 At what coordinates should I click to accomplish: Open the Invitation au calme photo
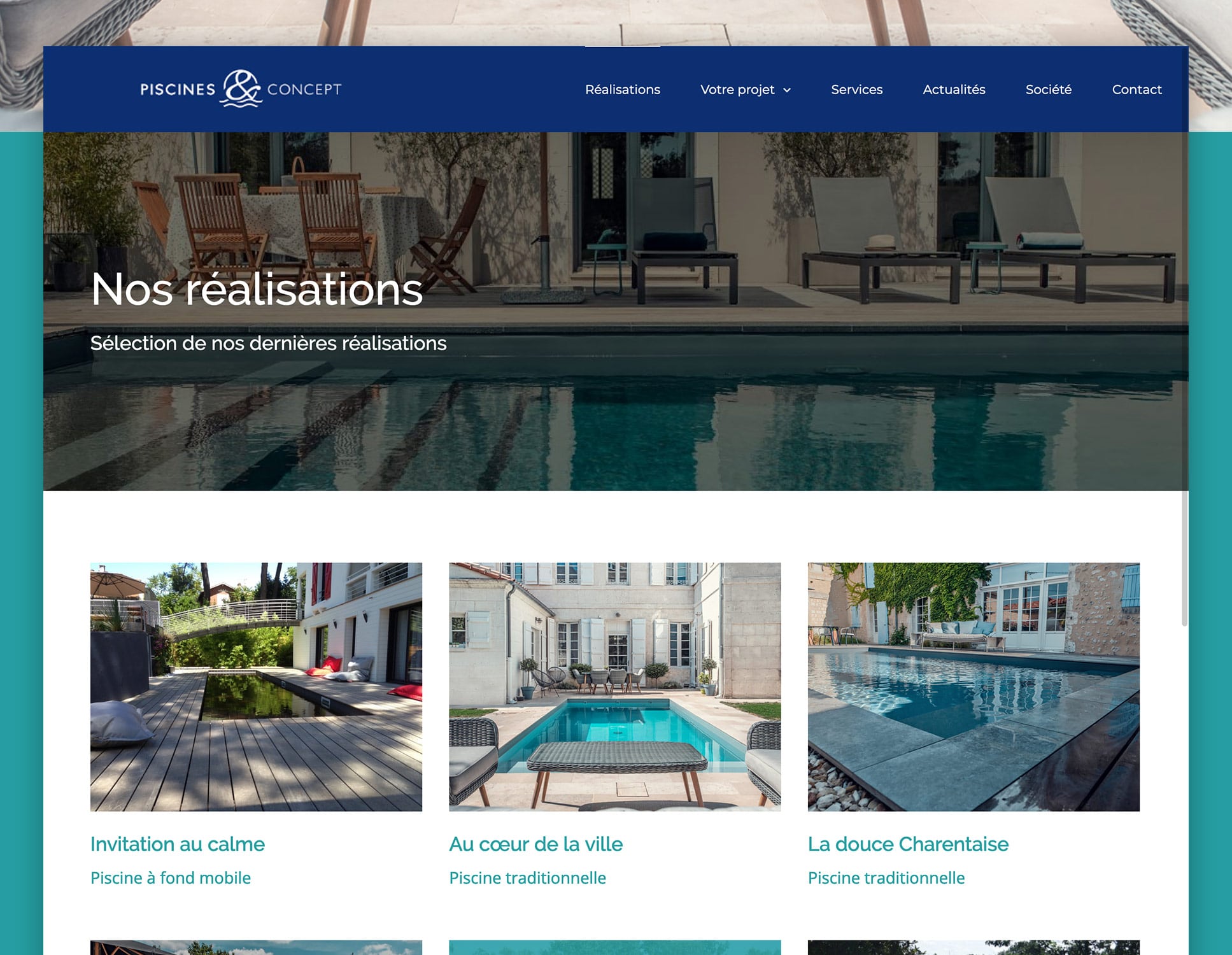(256, 686)
